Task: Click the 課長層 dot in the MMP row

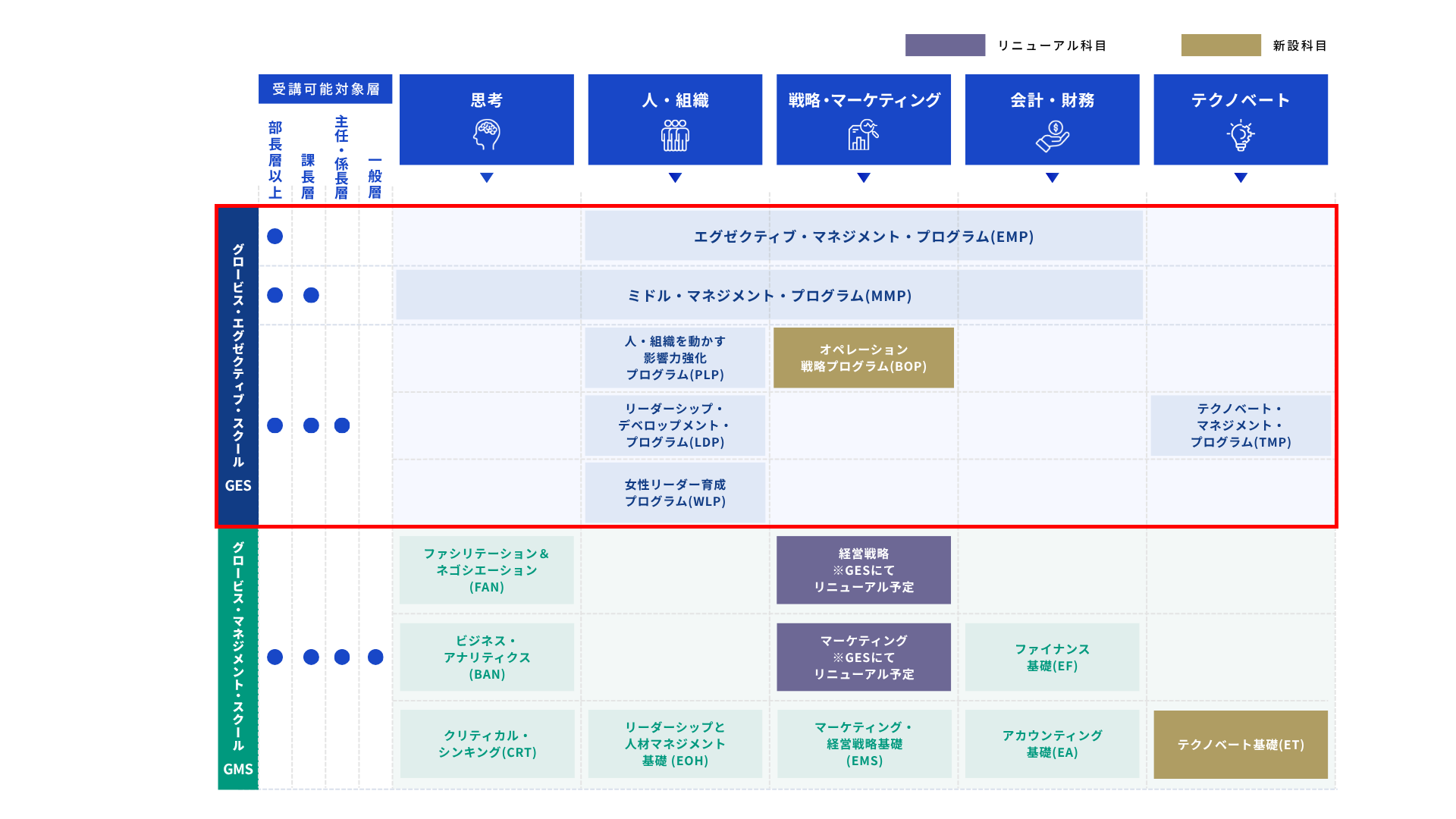Action: [x=311, y=295]
